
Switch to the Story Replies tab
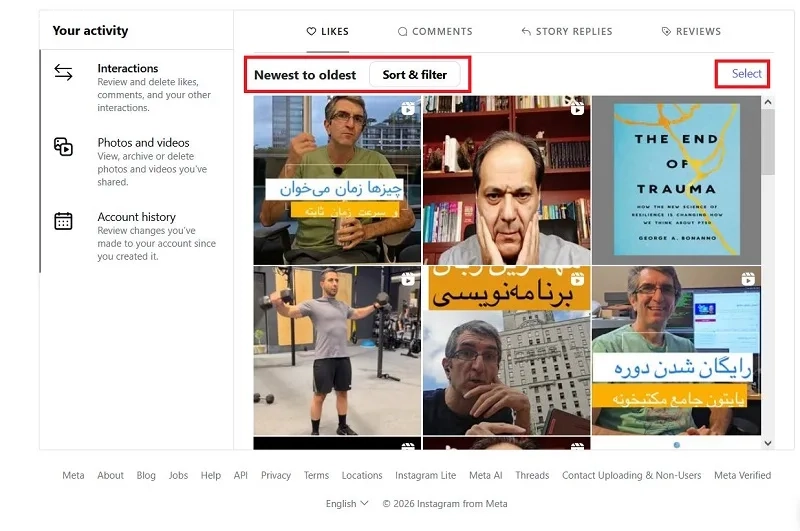(566, 32)
